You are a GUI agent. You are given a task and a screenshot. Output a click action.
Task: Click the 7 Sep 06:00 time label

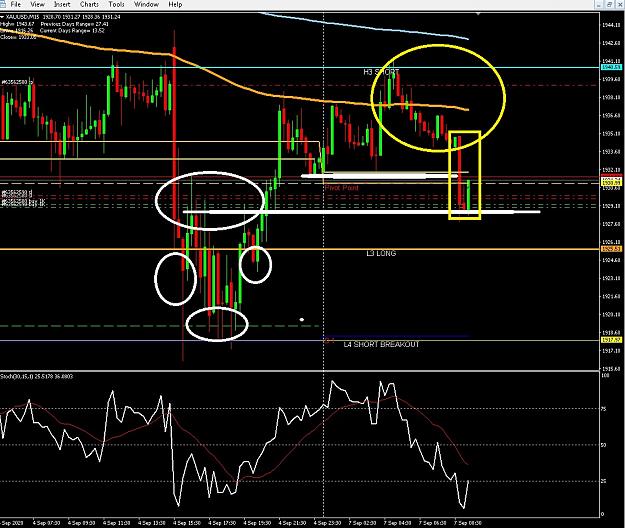coord(432,523)
